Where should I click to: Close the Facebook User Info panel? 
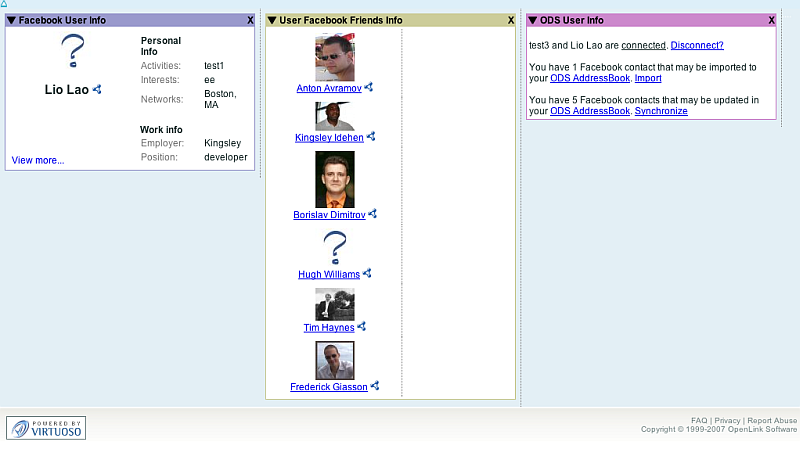(250, 20)
